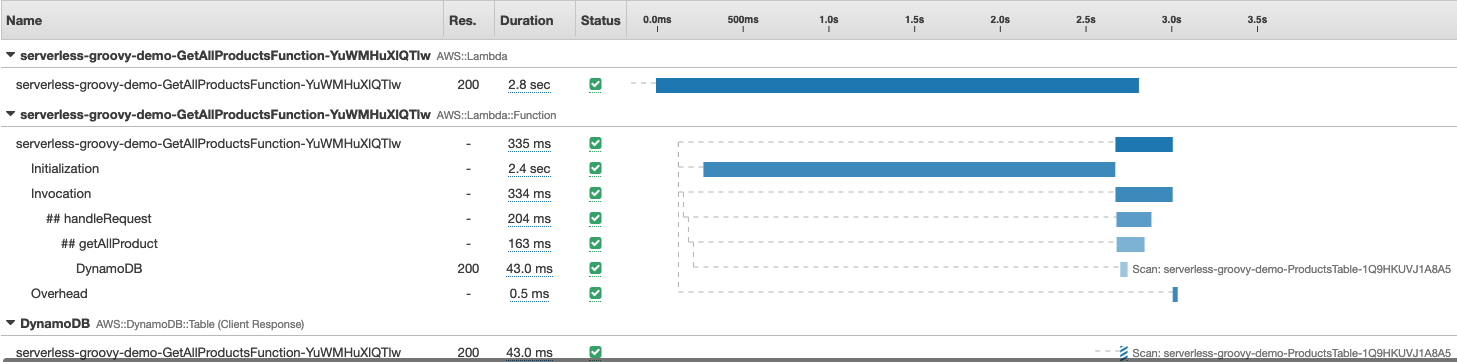Click status check for 335 ms function segment
The width and height of the screenshot is (1457, 362).
point(596,144)
